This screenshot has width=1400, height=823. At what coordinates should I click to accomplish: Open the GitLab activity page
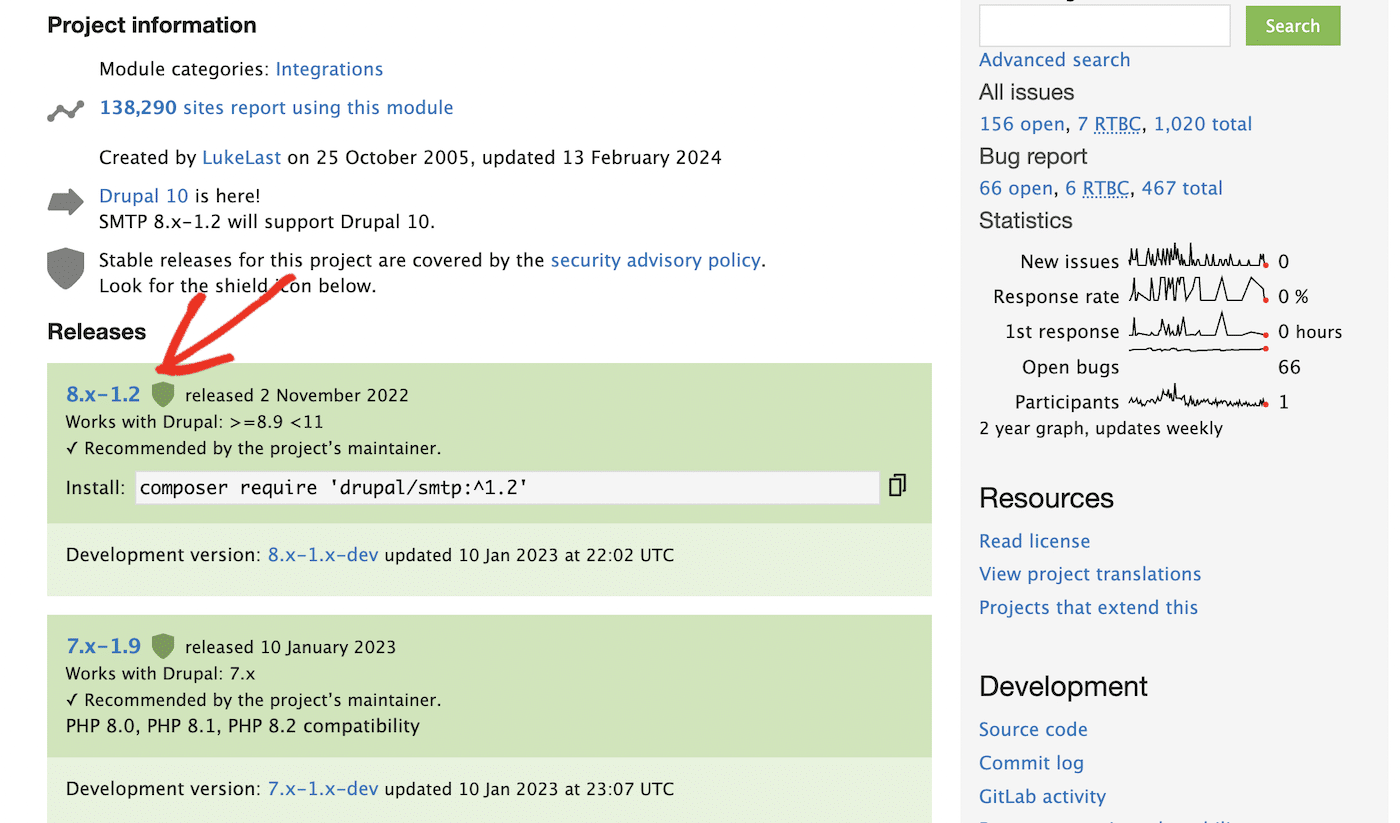click(1042, 796)
